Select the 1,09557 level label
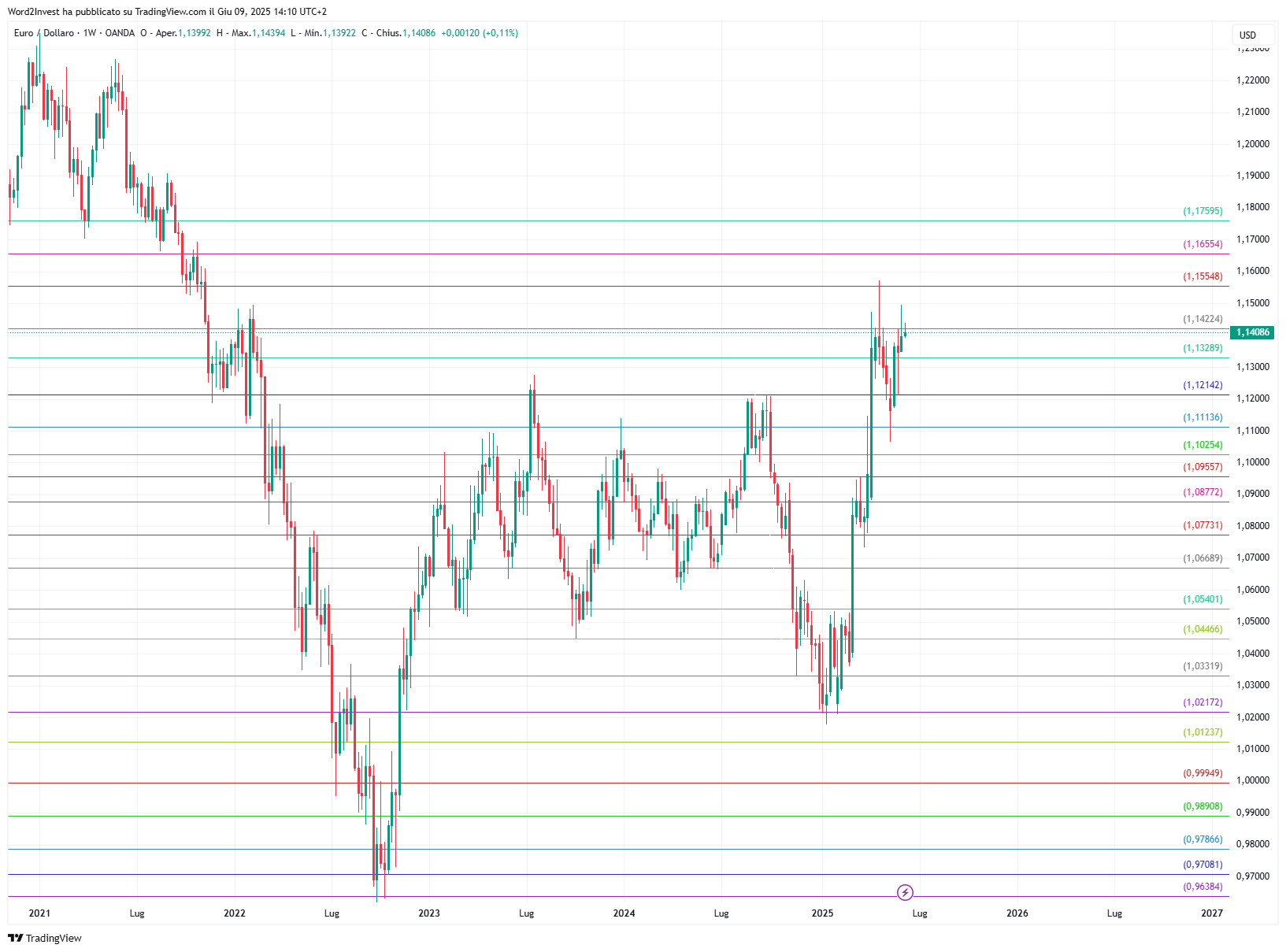 1203,467
